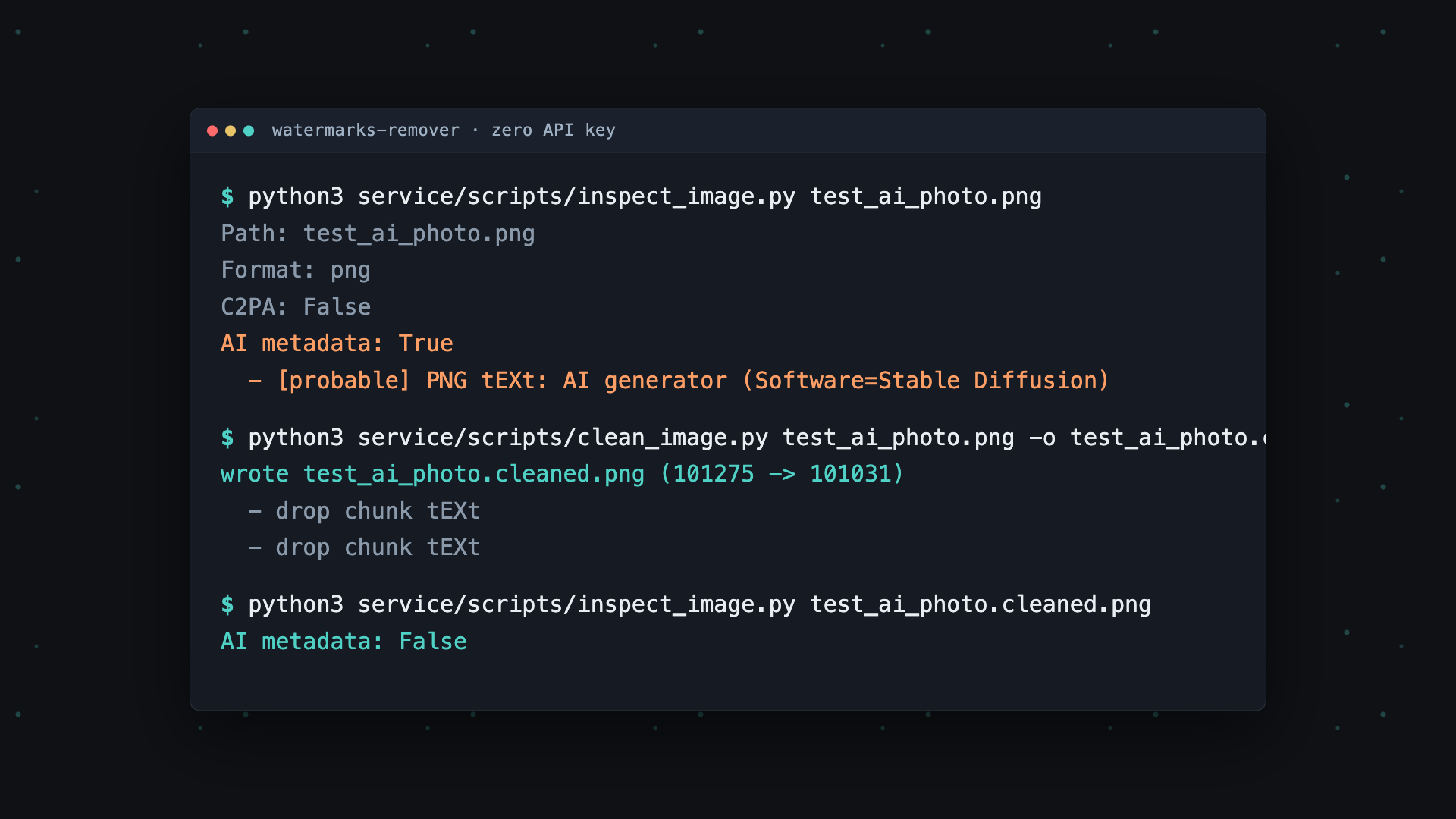
Task: Click the 'Format: png' output line
Action: [x=296, y=270]
